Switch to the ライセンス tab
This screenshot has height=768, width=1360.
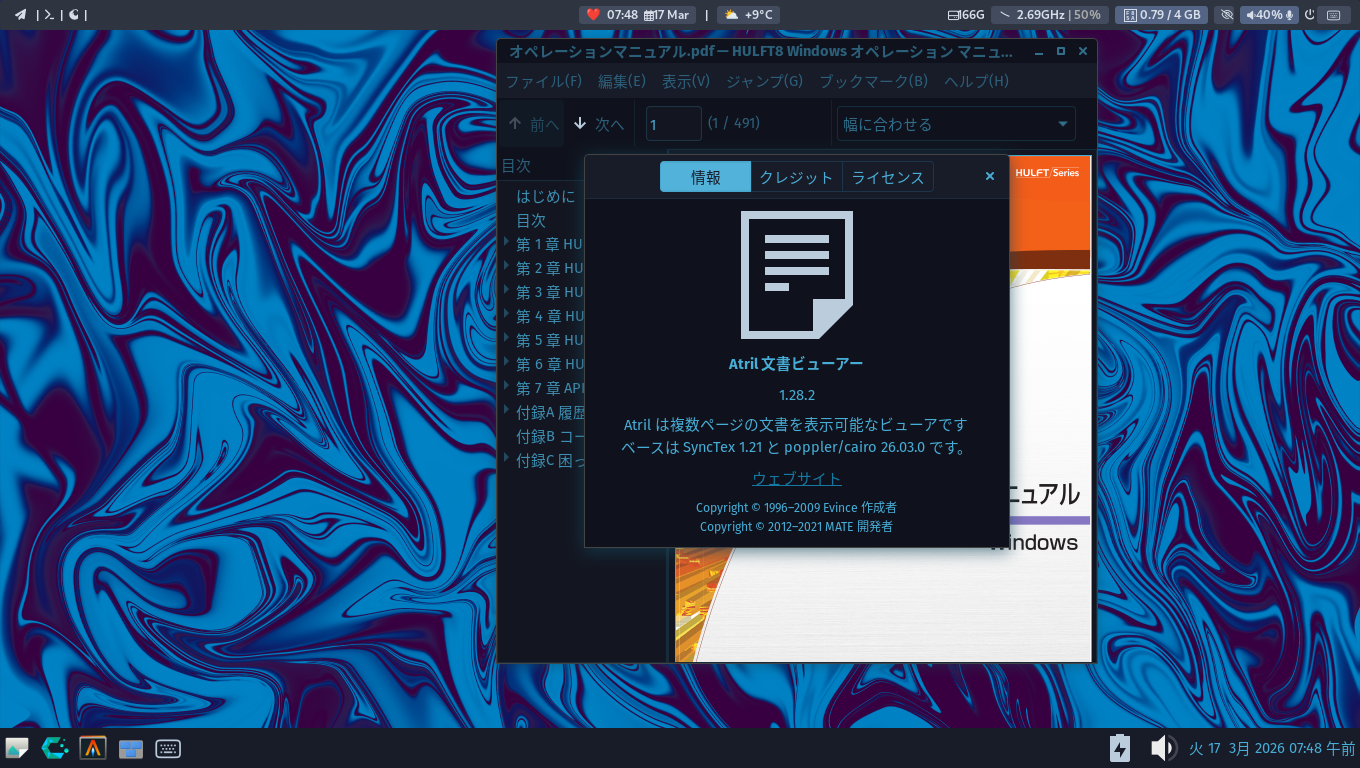(x=888, y=177)
